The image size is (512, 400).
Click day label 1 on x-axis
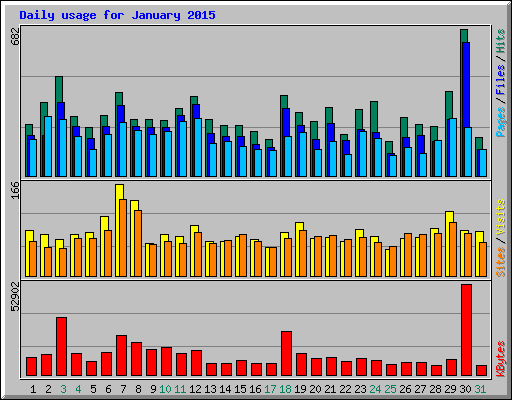pos(33,389)
